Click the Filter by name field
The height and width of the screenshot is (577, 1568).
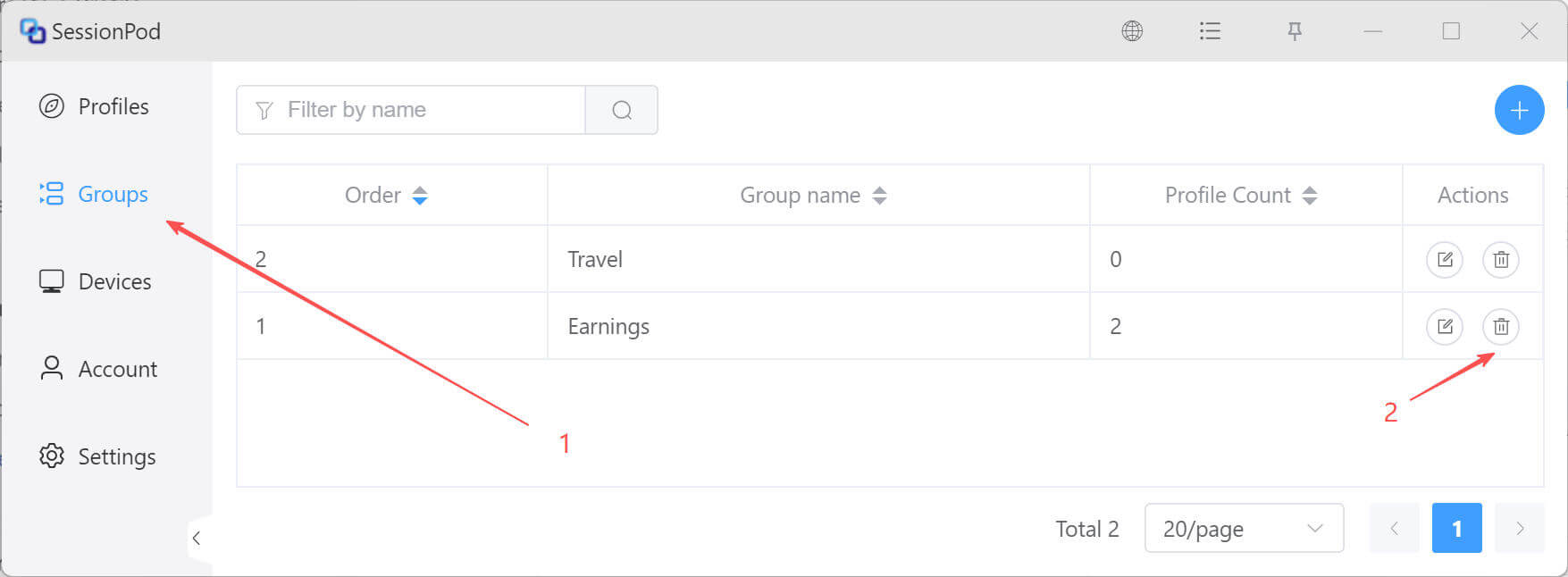click(411, 110)
